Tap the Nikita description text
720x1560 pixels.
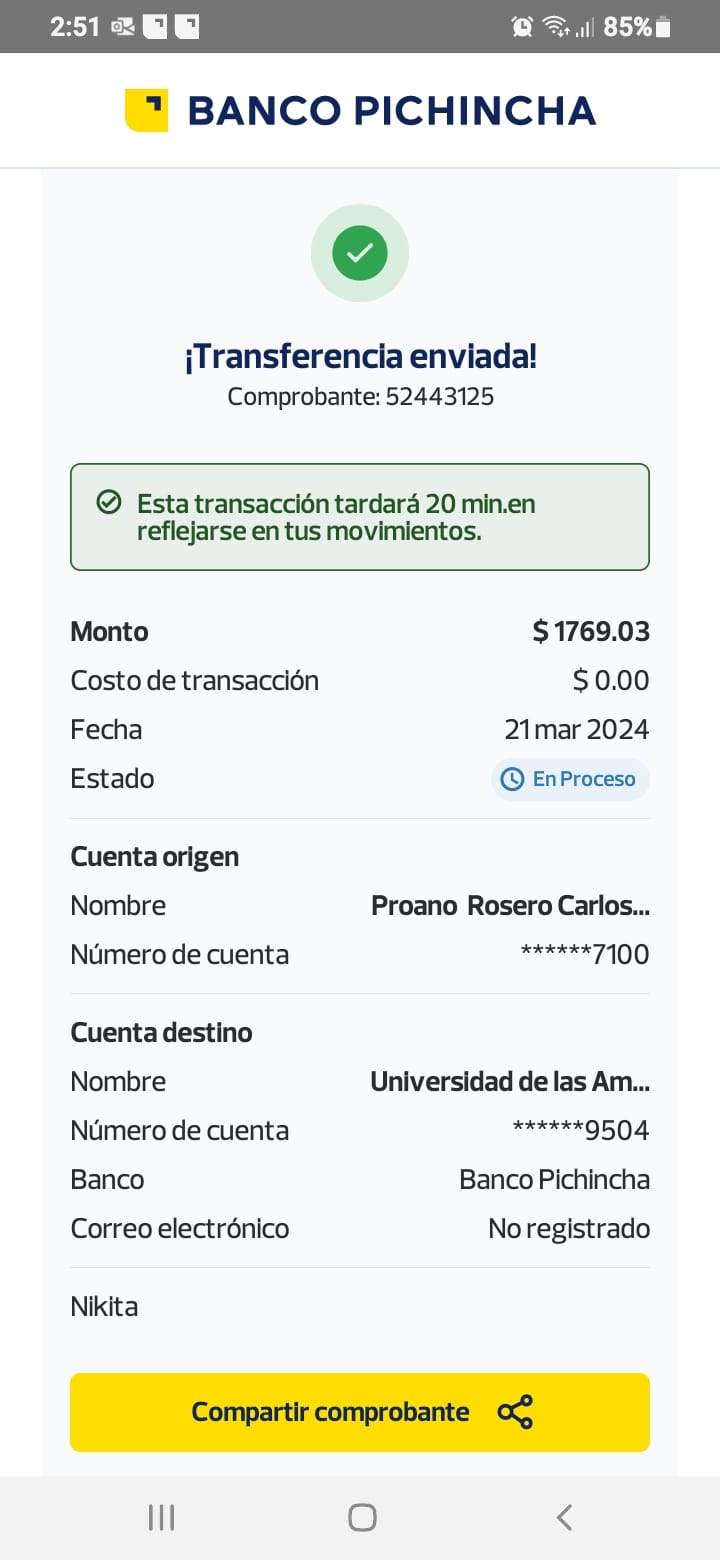(104, 1306)
